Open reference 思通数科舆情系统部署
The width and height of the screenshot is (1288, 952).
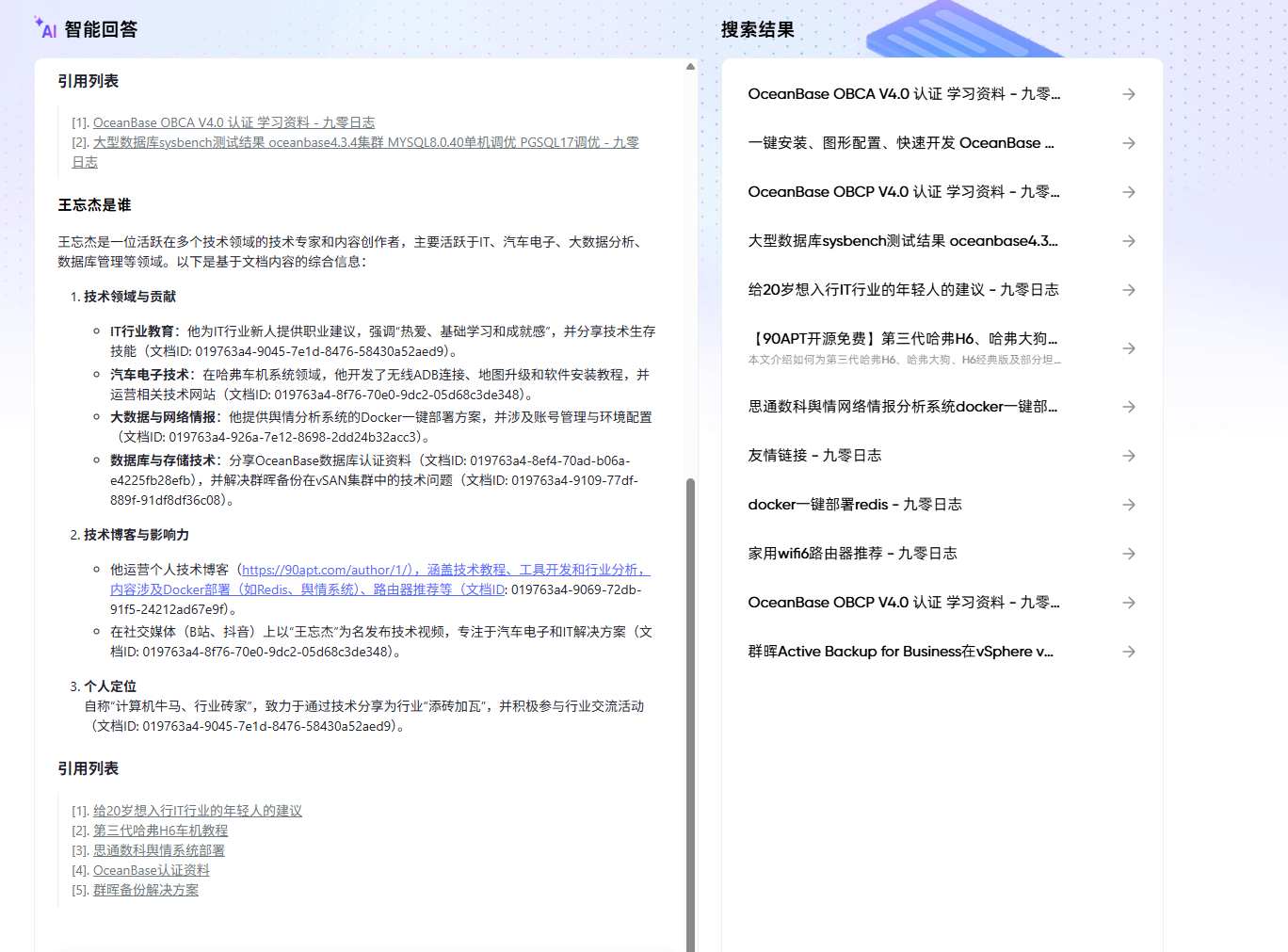pos(159,850)
